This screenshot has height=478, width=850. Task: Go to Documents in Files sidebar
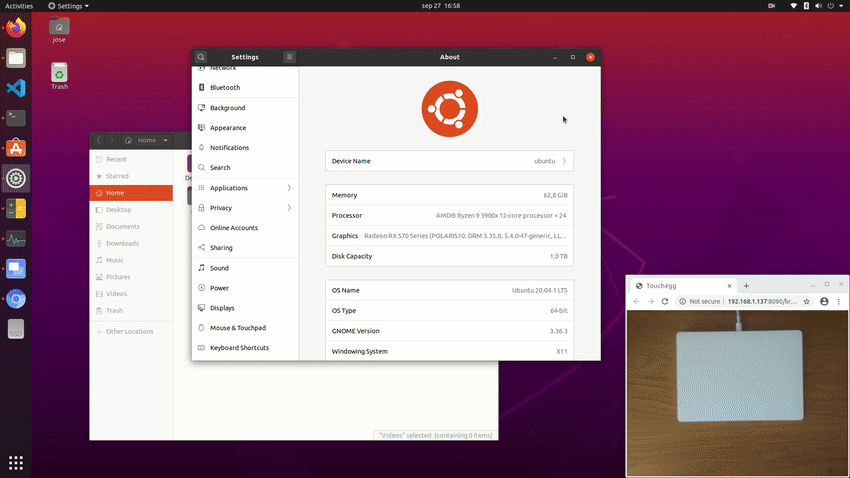point(122,227)
